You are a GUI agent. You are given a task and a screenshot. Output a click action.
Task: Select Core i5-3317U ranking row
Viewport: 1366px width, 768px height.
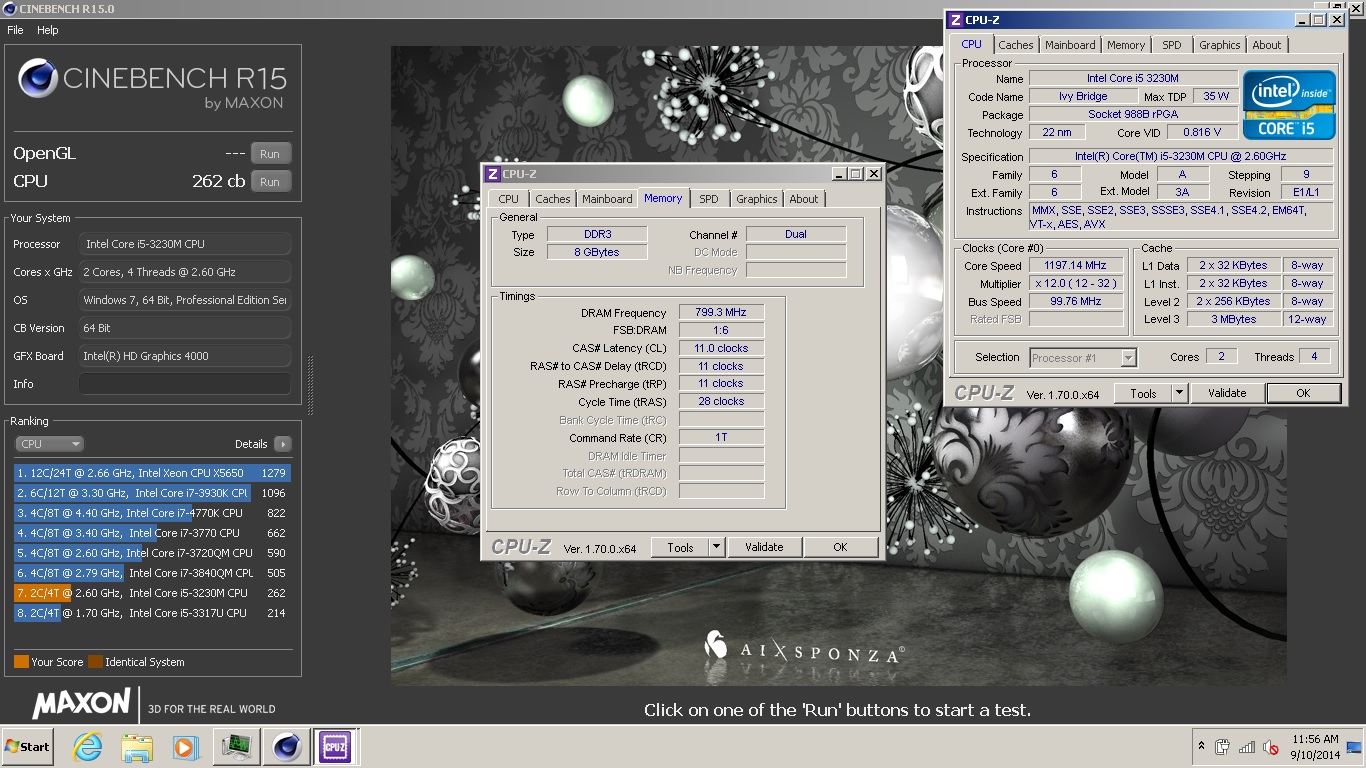click(152, 613)
